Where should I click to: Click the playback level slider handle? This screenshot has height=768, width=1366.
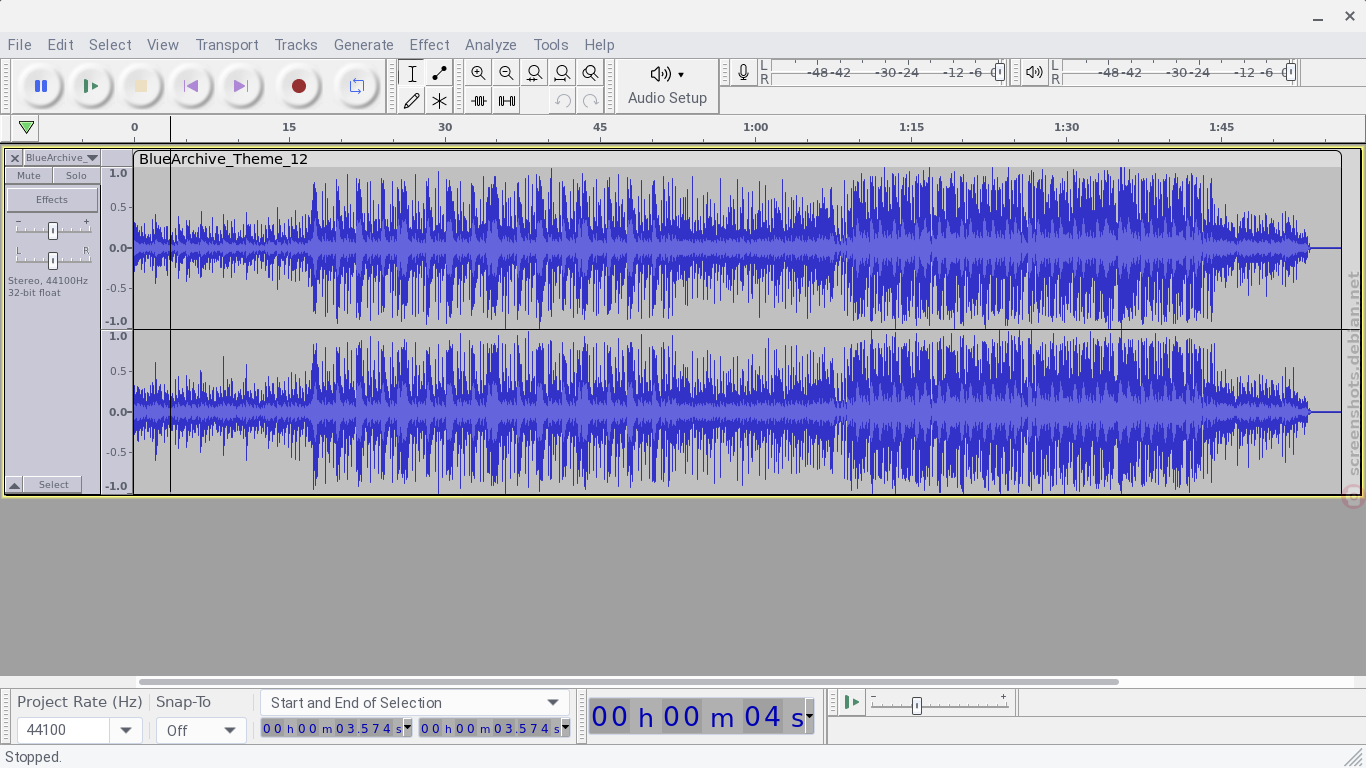coord(1290,72)
